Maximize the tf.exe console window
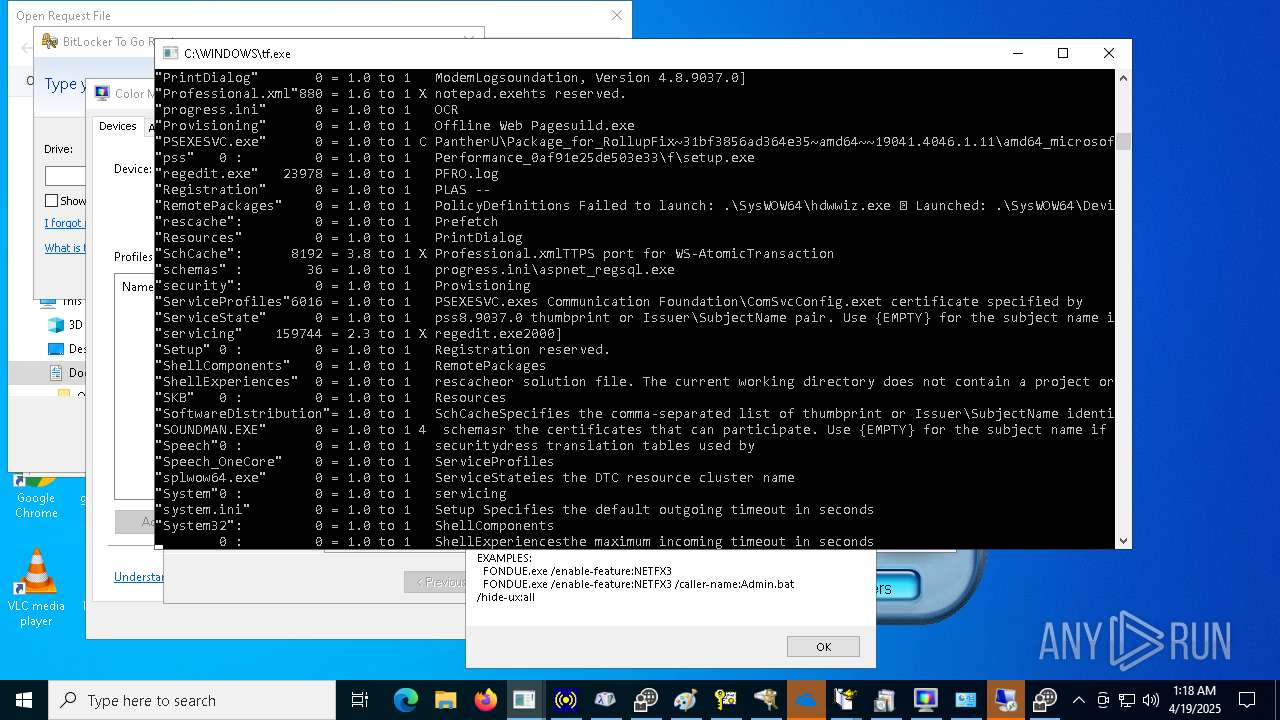 click(1063, 53)
